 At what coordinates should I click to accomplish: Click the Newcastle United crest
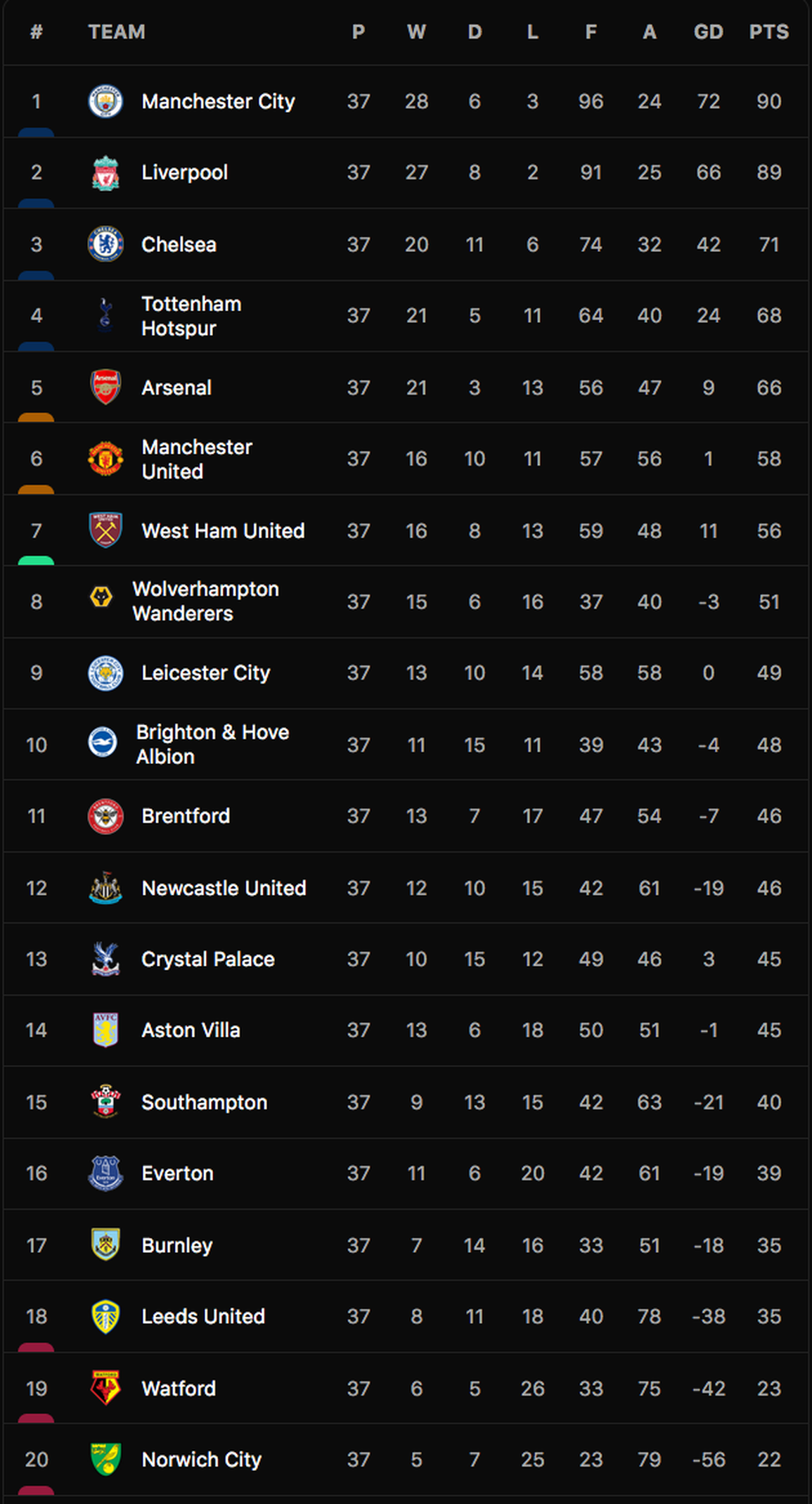[105, 888]
